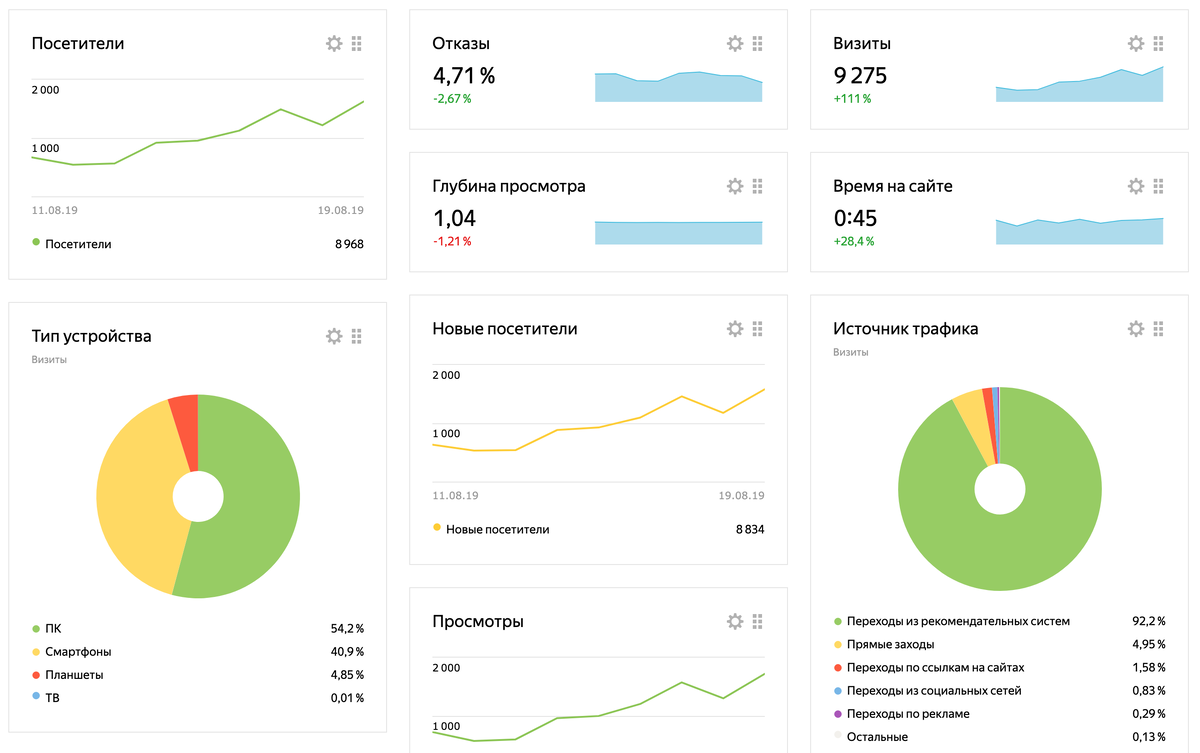Viewport: 1200px width, 753px height.
Task: Open settings gear of Источник трафика widget
Action: [1136, 329]
